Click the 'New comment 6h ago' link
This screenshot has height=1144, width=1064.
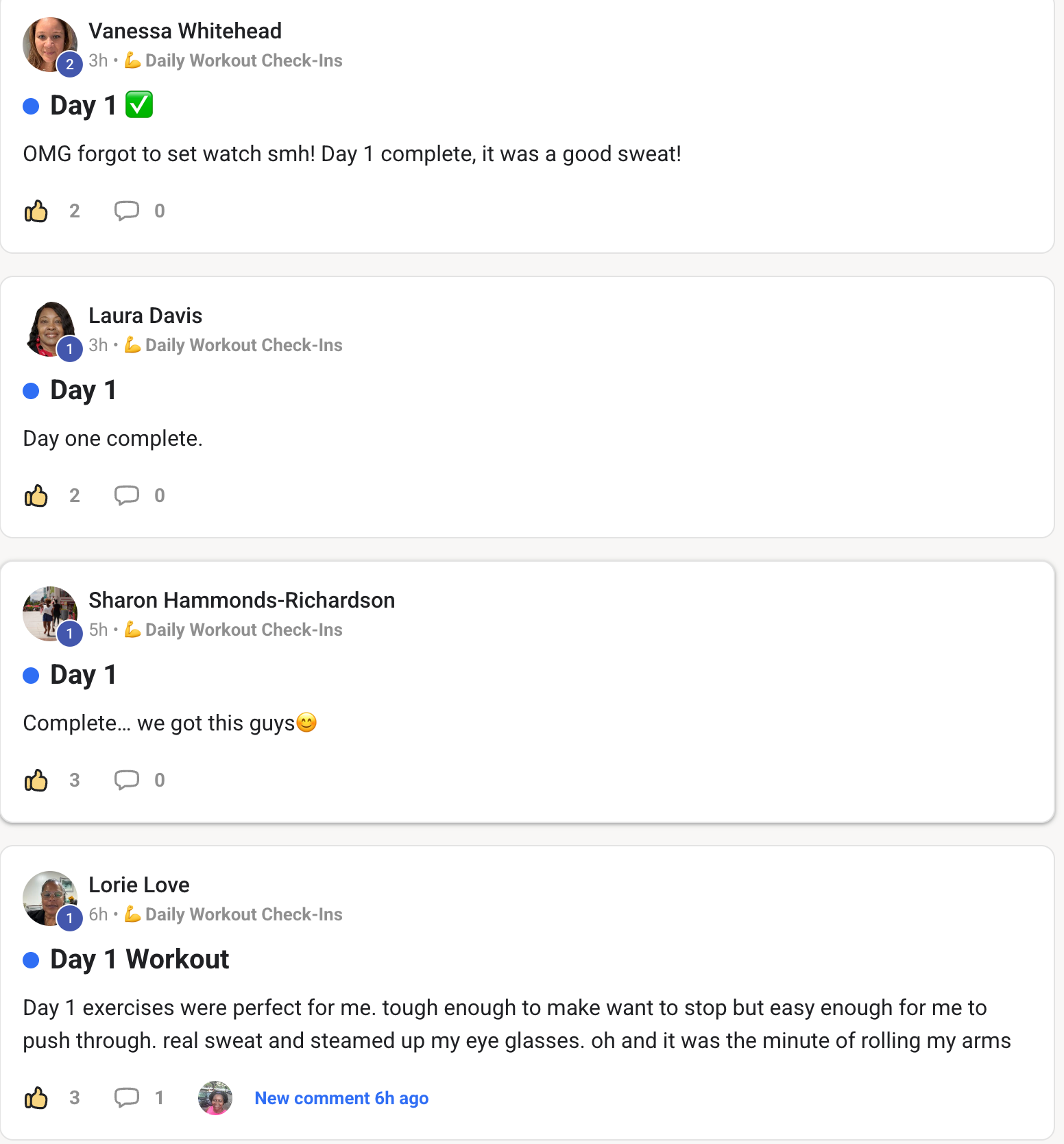[x=341, y=1098]
